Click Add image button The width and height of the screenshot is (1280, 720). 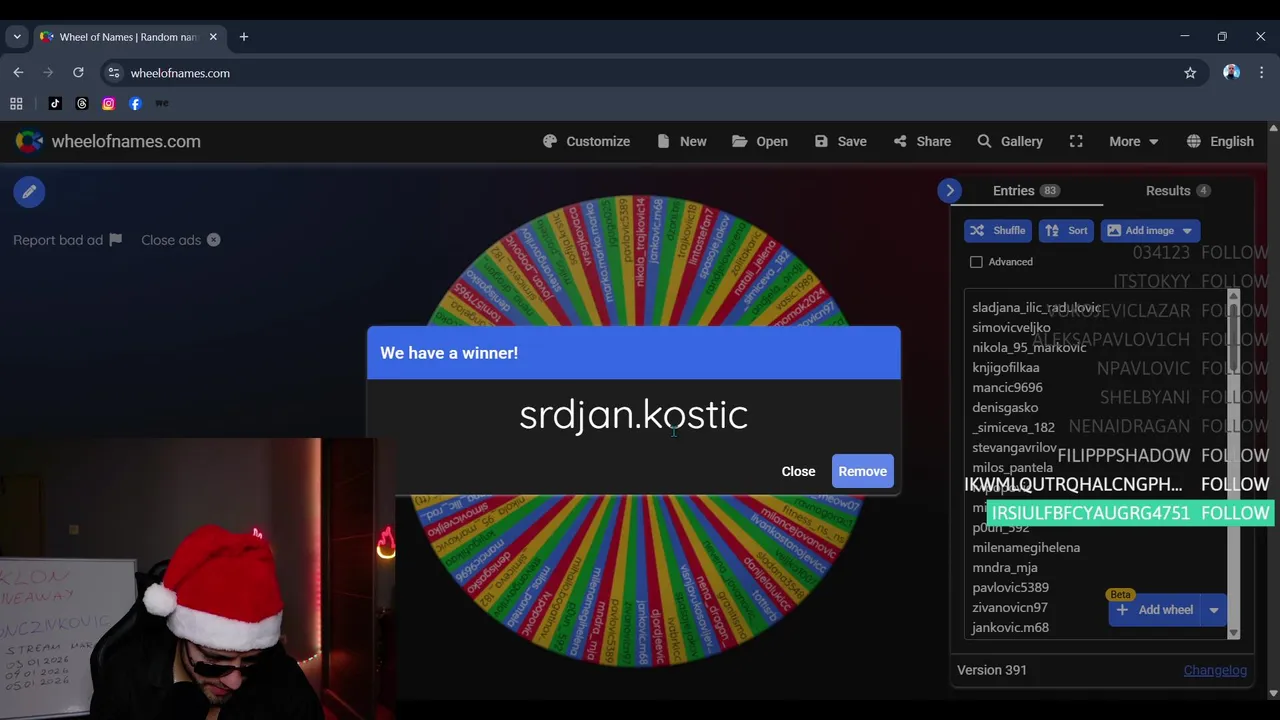(1141, 230)
